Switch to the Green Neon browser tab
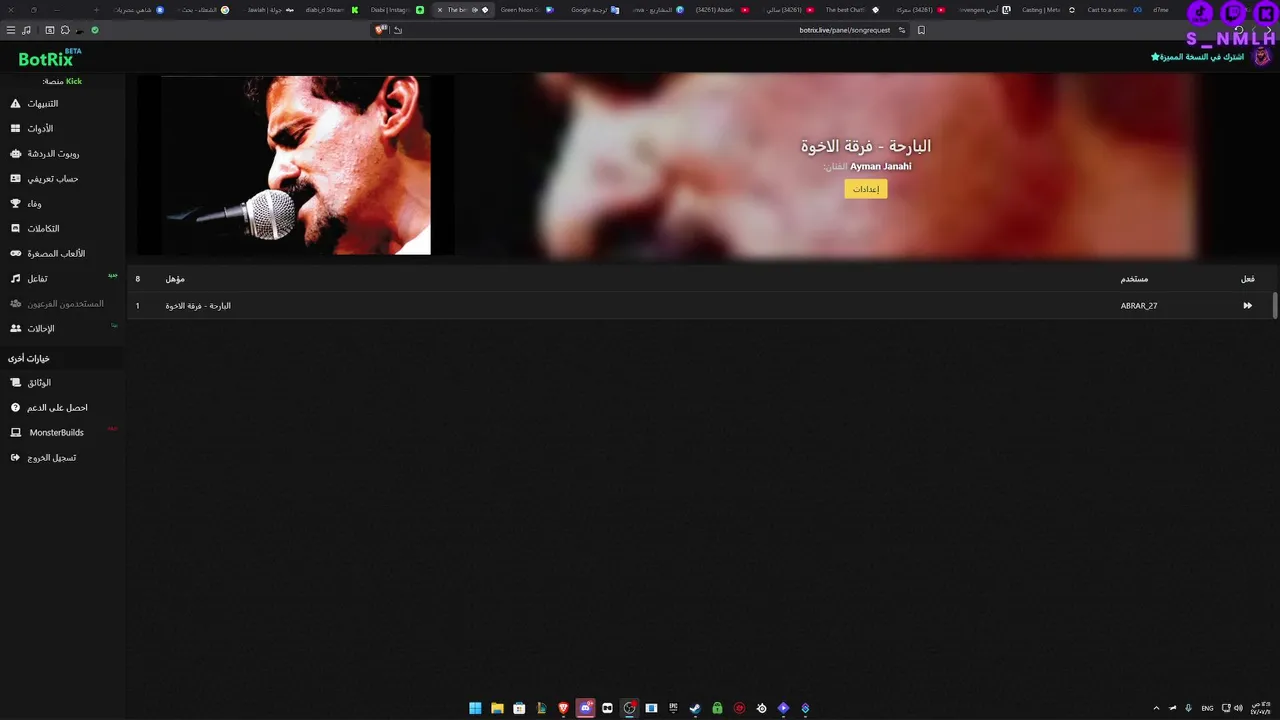Viewport: 1280px width, 720px height. point(527,10)
